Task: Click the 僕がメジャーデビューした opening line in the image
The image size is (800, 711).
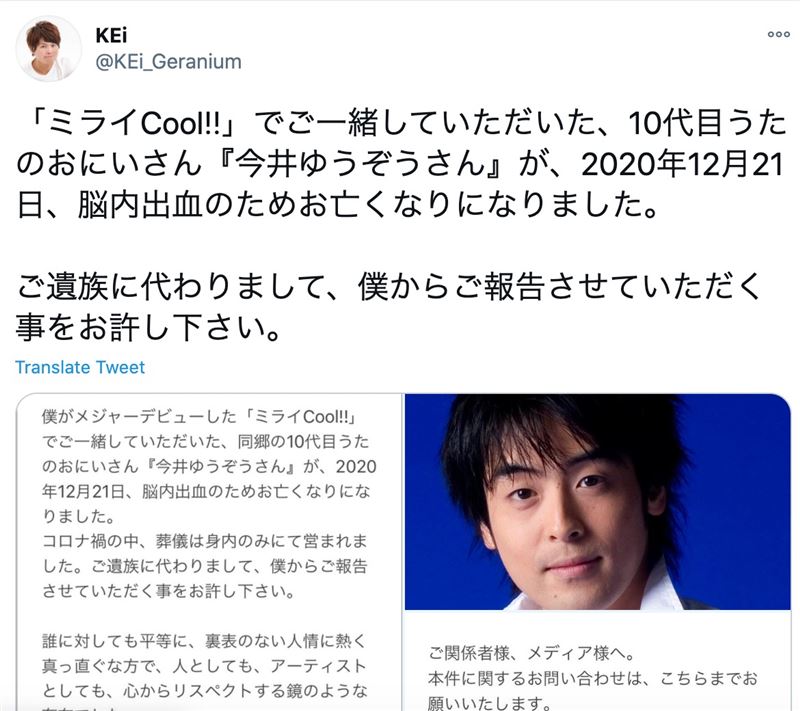Action: (x=199, y=417)
